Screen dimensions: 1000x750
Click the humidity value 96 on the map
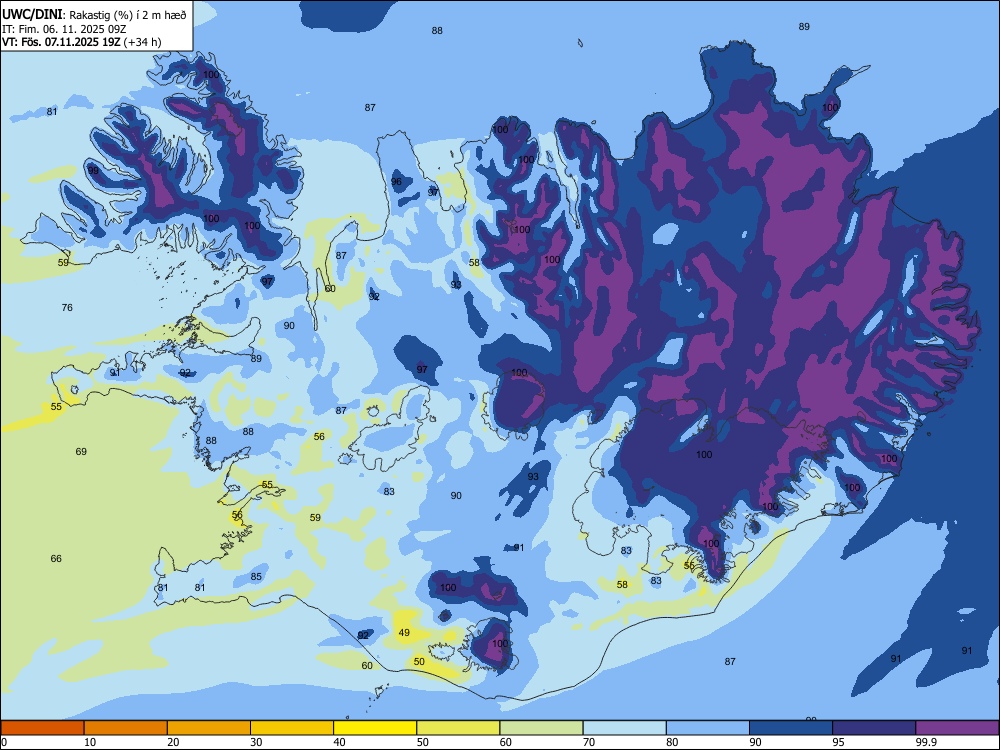396,182
